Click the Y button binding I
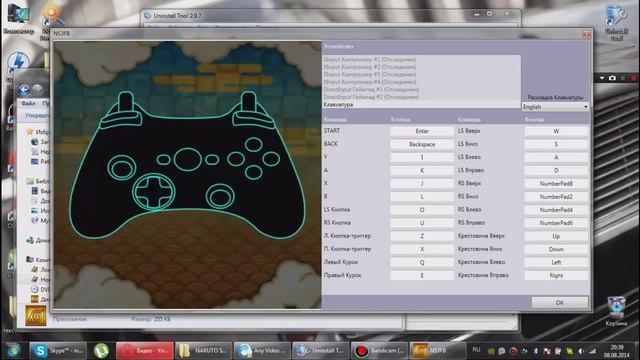The height and width of the screenshot is (360, 640). [x=422, y=157]
